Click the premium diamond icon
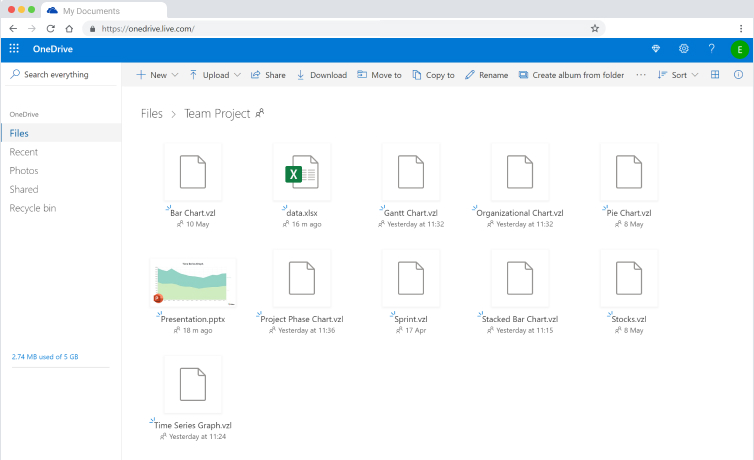The height and width of the screenshot is (460, 754). pos(656,49)
